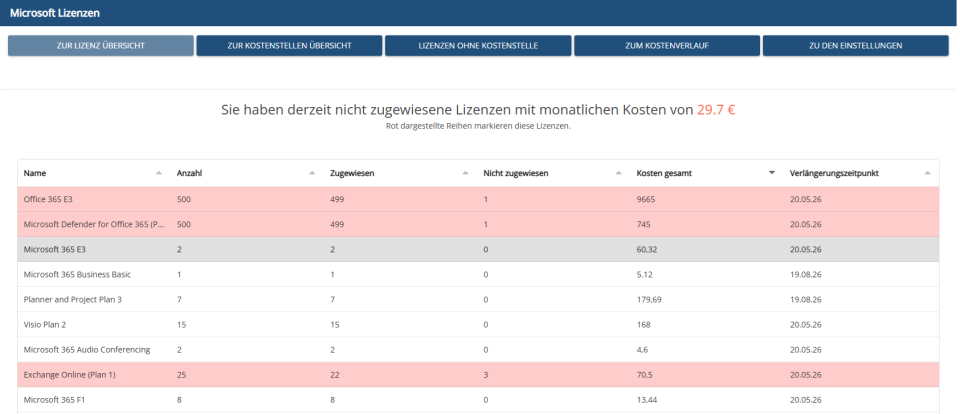Go to Zur Kostenstellen Übersicht
Image resolution: width=960 pixels, height=414 pixels.
pyautogui.click(x=289, y=46)
